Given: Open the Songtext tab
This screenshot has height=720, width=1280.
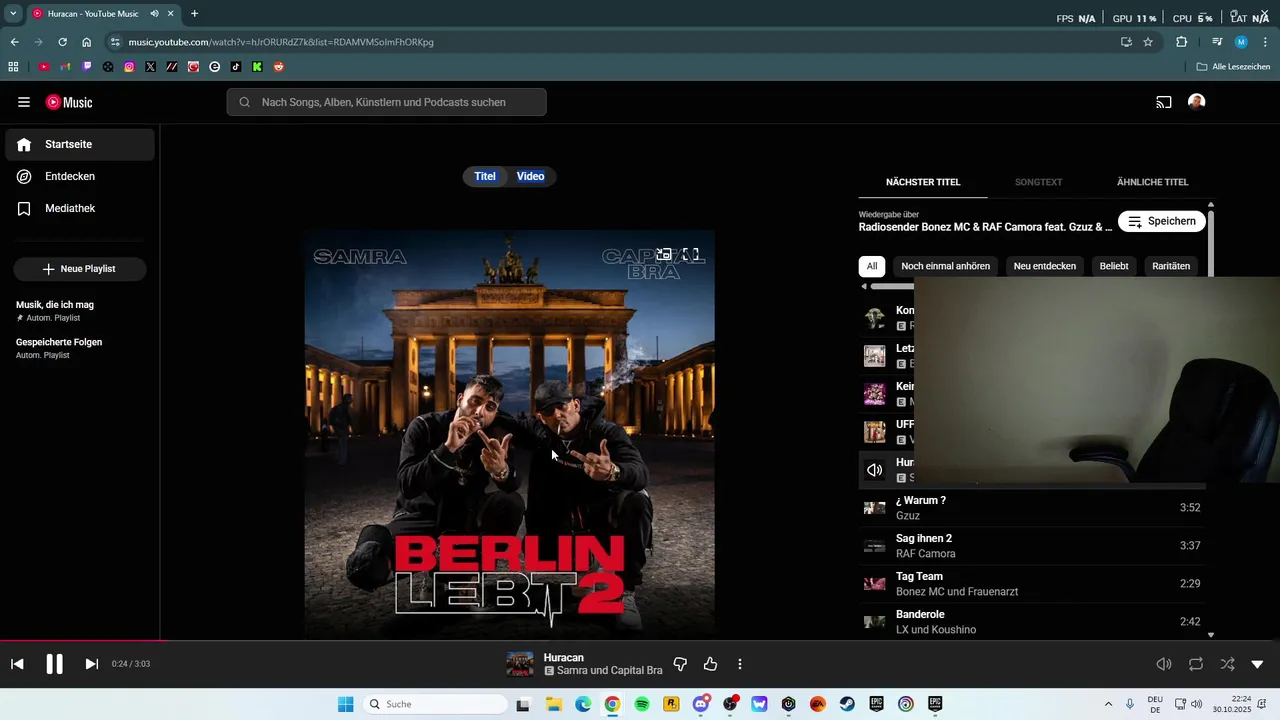Looking at the screenshot, I should click(1038, 182).
